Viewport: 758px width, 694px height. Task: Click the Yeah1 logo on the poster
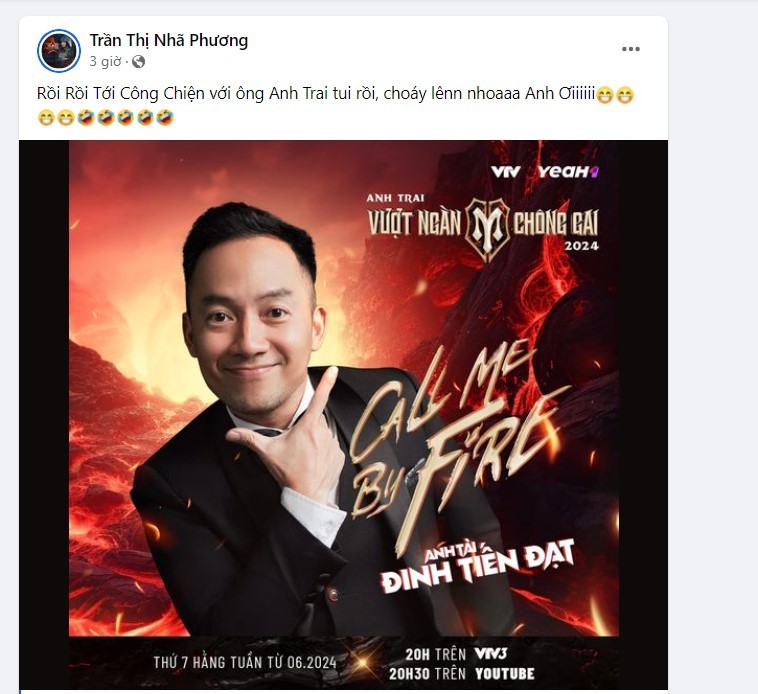tap(568, 172)
